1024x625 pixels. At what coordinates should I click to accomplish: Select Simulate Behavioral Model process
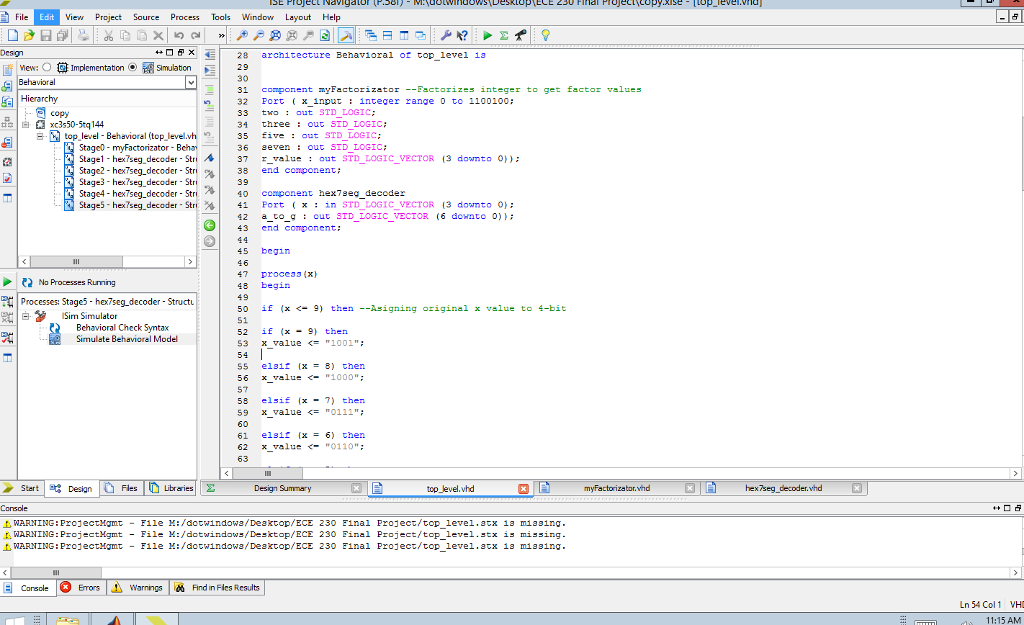click(126, 339)
